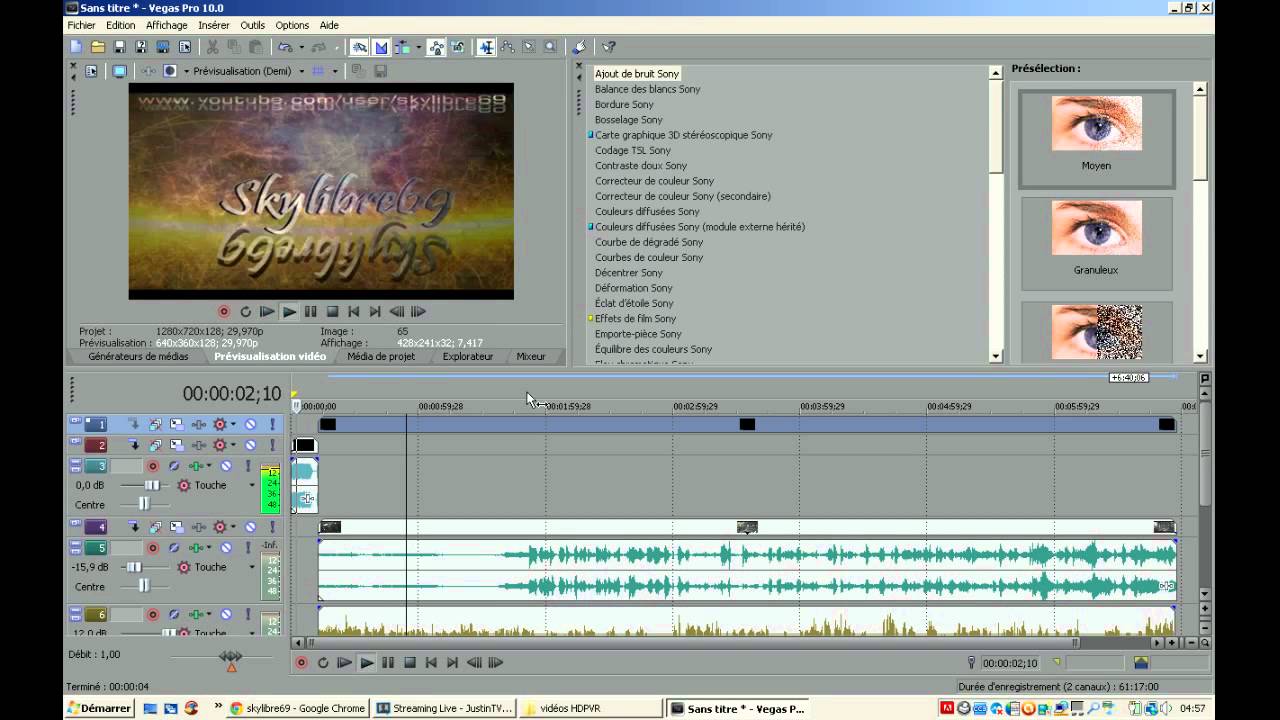This screenshot has width=1280, height=720.
Task: Jump to project end in timeline transport
Action: (453, 662)
